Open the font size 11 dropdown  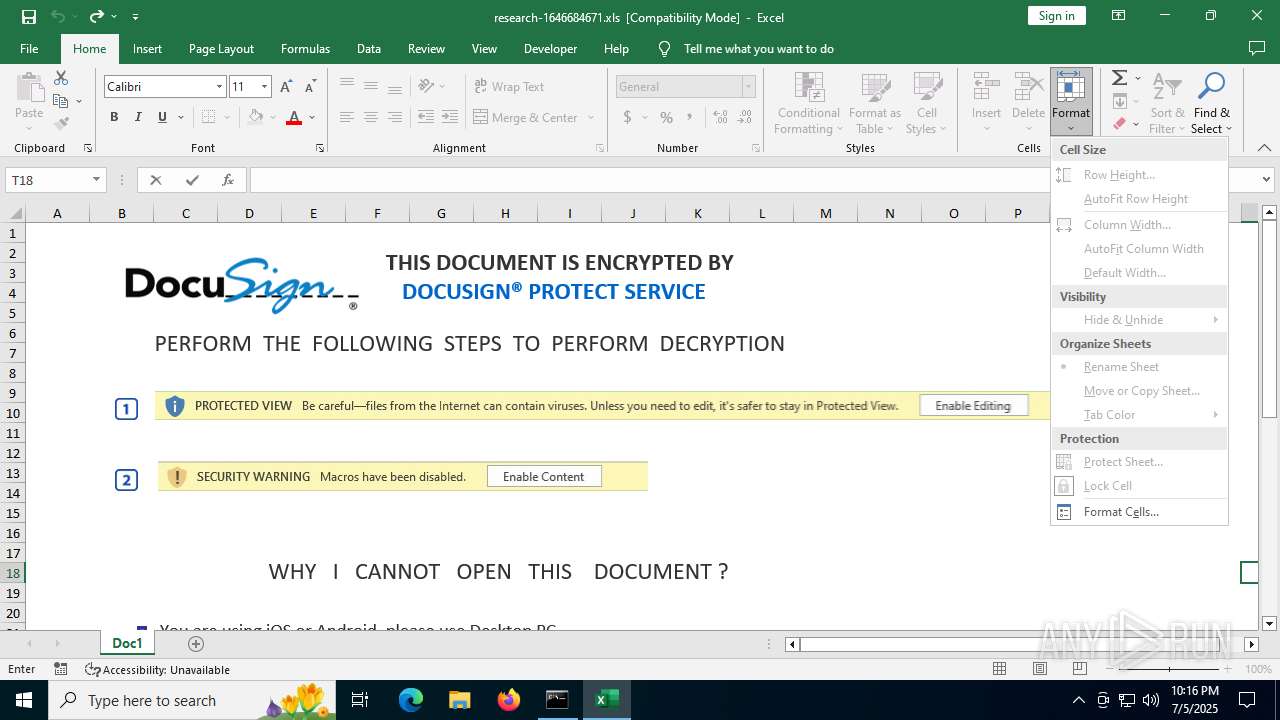point(264,87)
